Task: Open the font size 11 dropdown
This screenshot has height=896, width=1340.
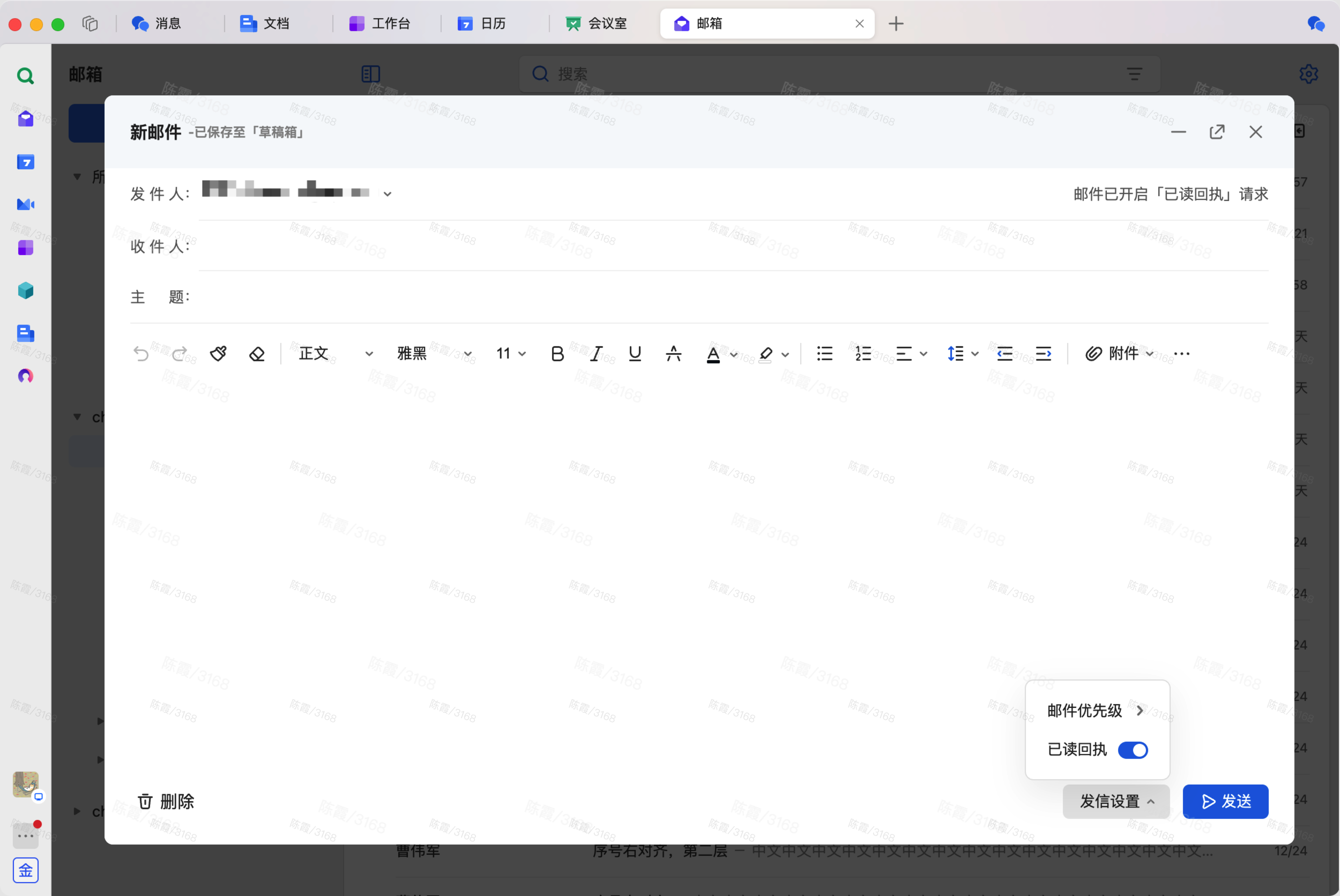Action: (511, 354)
